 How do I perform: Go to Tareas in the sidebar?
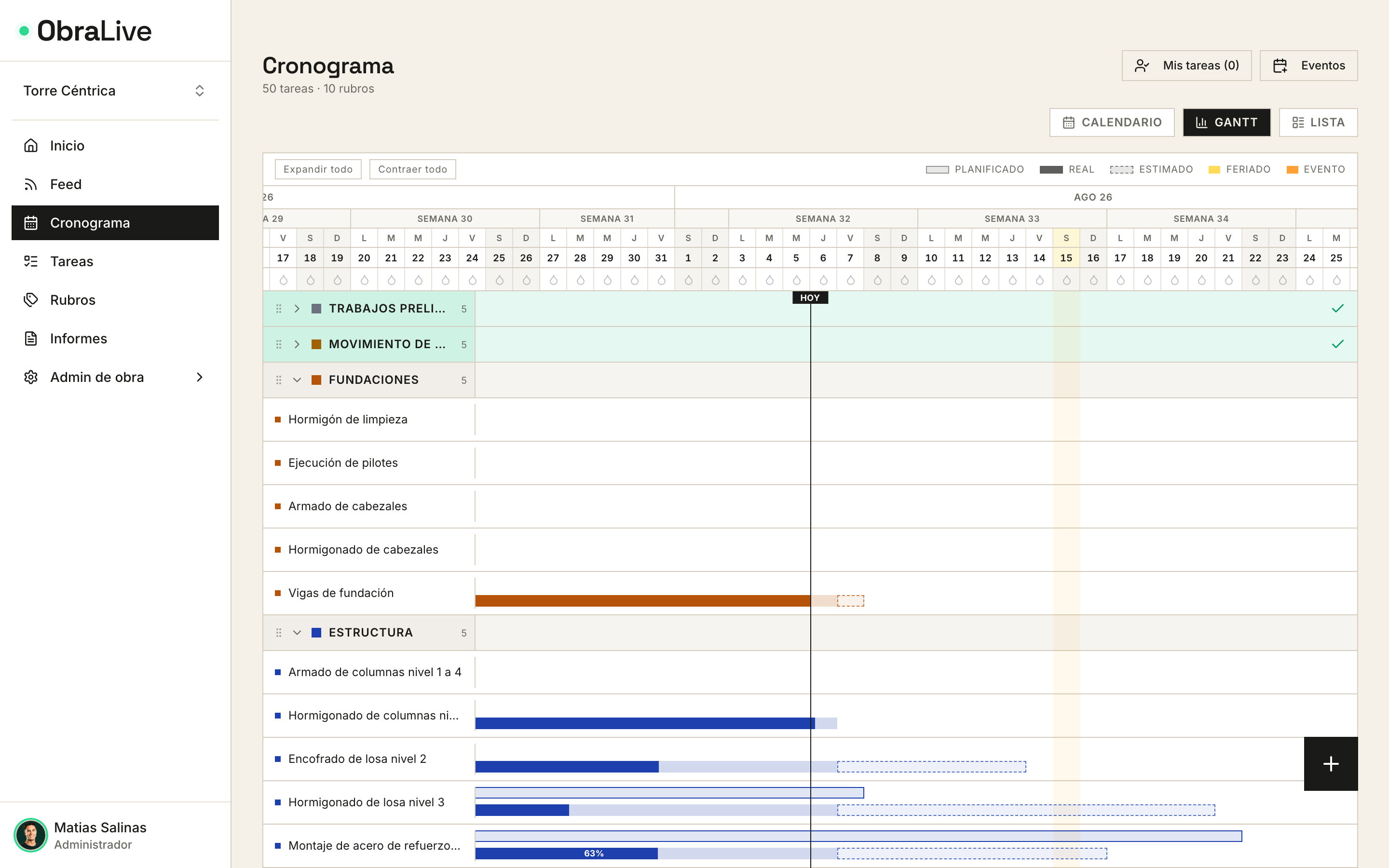click(x=115, y=261)
